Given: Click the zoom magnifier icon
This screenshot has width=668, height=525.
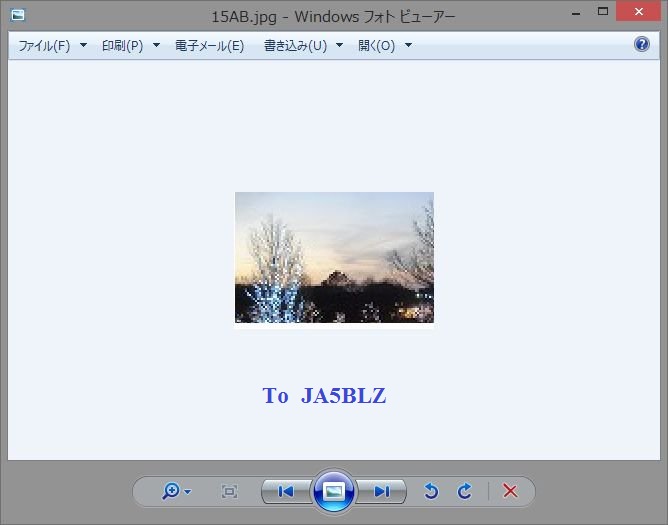Looking at the screenshot, I should click(170, 491).
